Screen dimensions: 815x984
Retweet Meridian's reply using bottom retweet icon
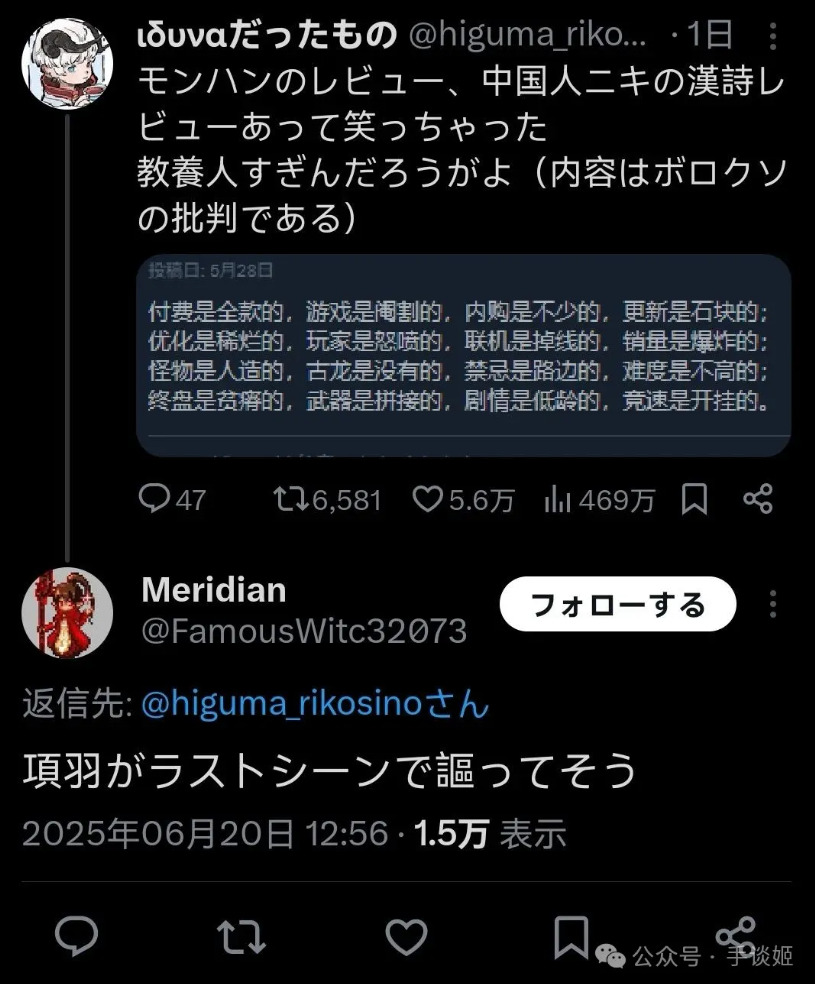point(242,937)
